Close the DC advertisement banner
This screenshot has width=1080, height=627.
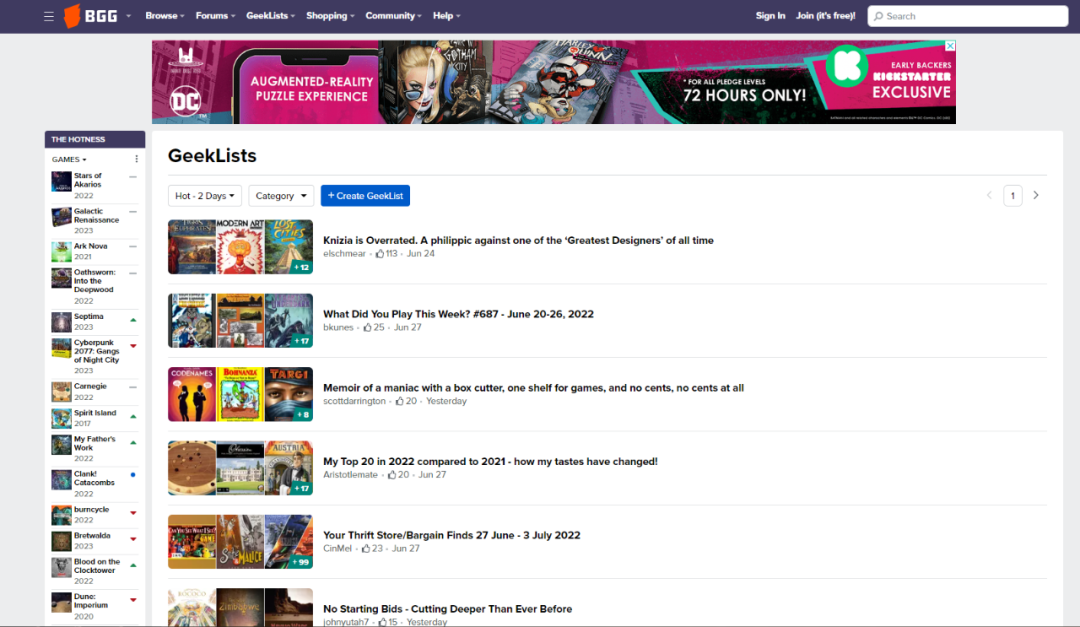(x=950, y=46)
